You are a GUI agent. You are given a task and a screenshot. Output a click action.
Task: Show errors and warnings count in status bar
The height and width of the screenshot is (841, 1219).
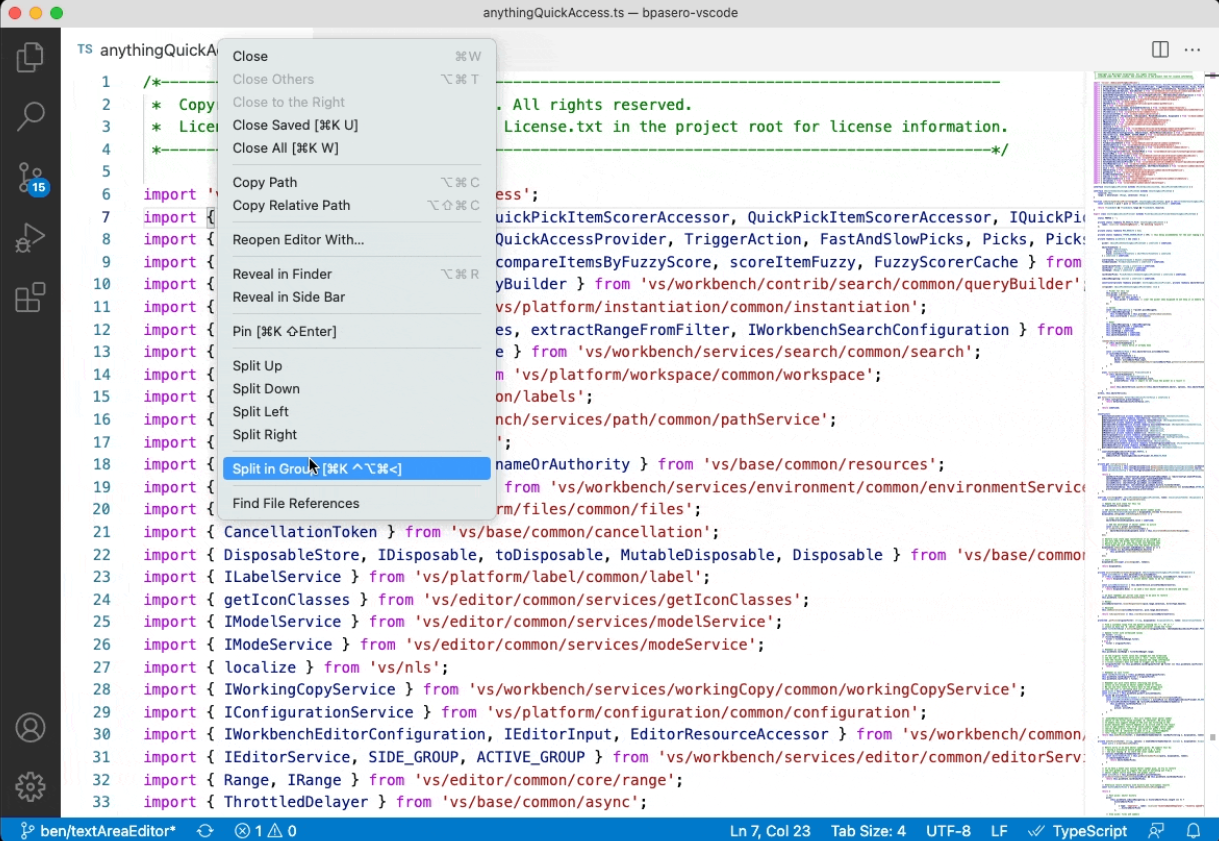266,830
